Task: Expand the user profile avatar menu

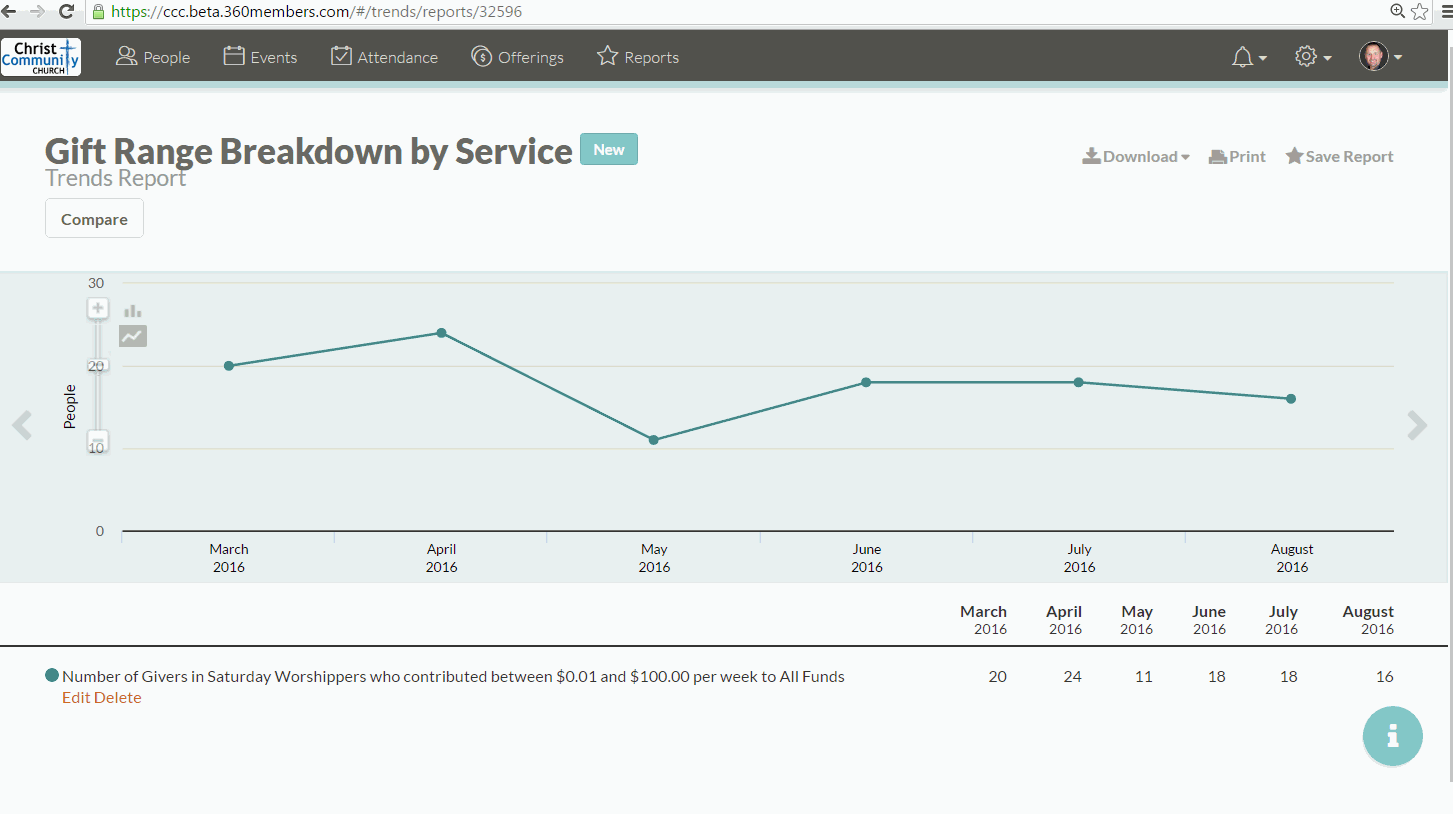Action: pos(1380,57)
